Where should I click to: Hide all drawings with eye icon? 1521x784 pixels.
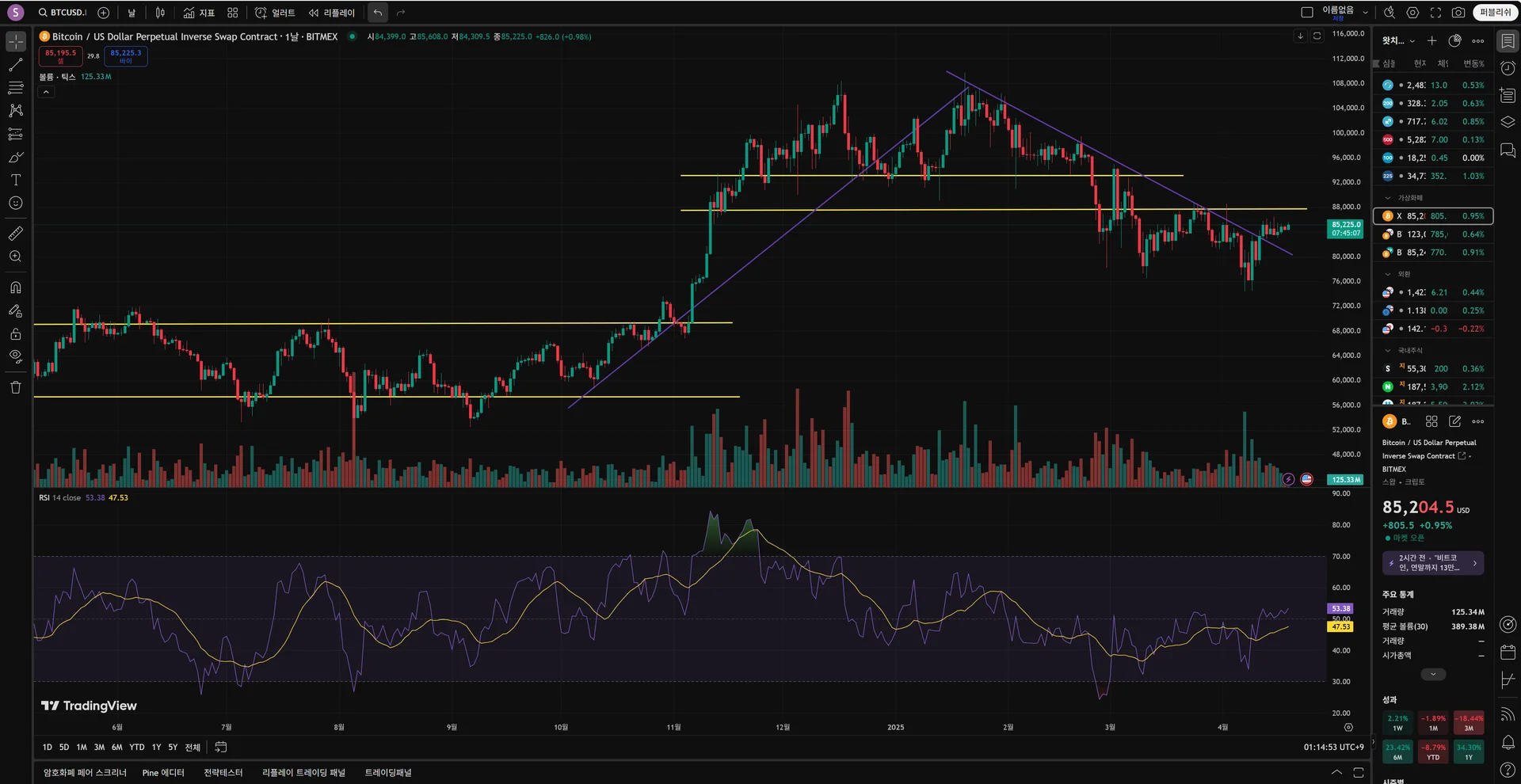tap(16, 356)
